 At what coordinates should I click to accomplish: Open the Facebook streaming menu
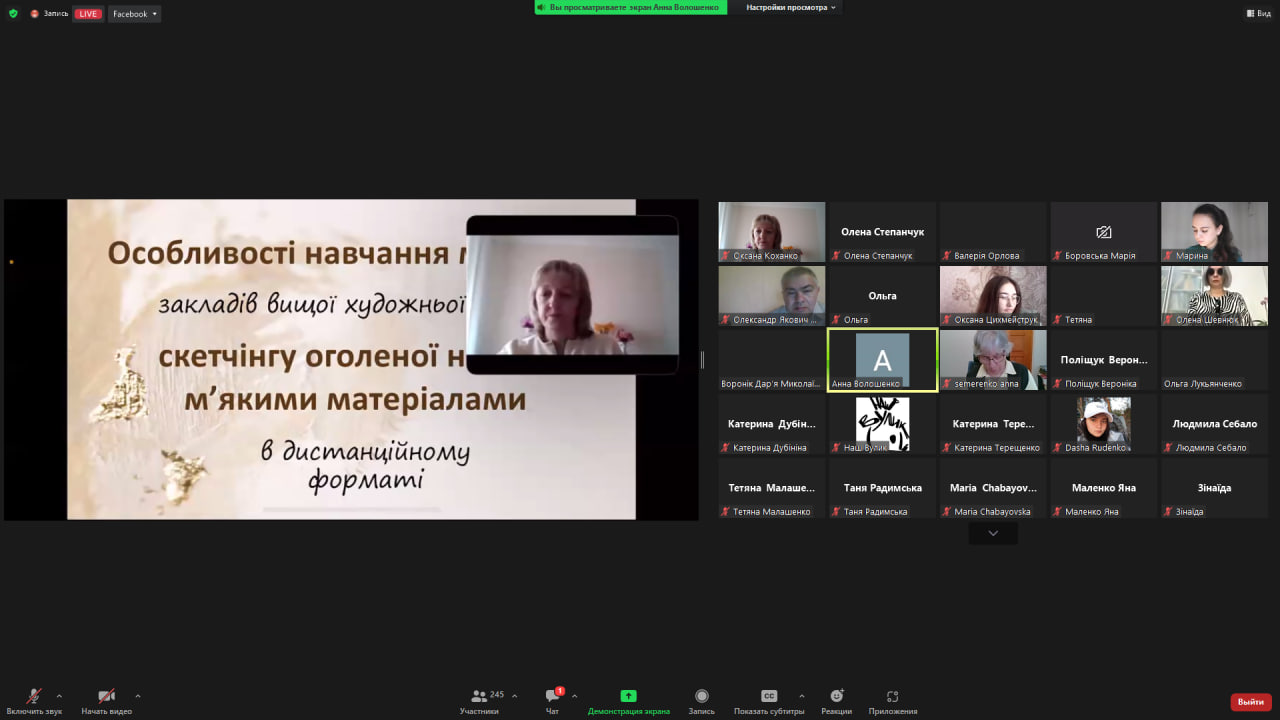tap(134, 13)
